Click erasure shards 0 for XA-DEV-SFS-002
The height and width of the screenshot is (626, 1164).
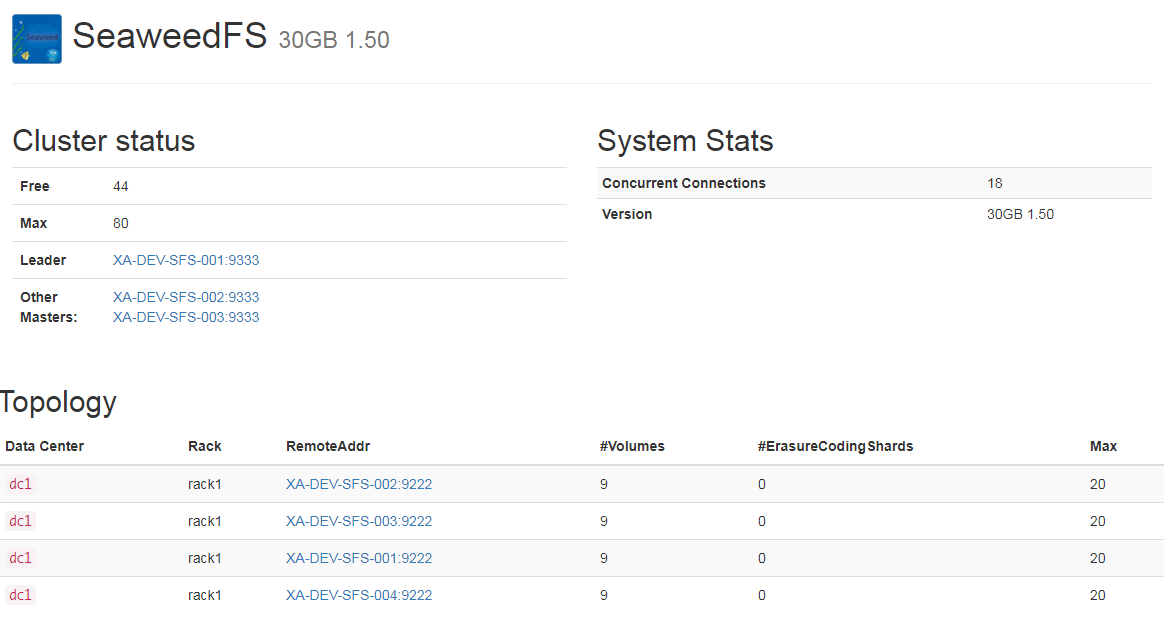[x=762, y=485]
